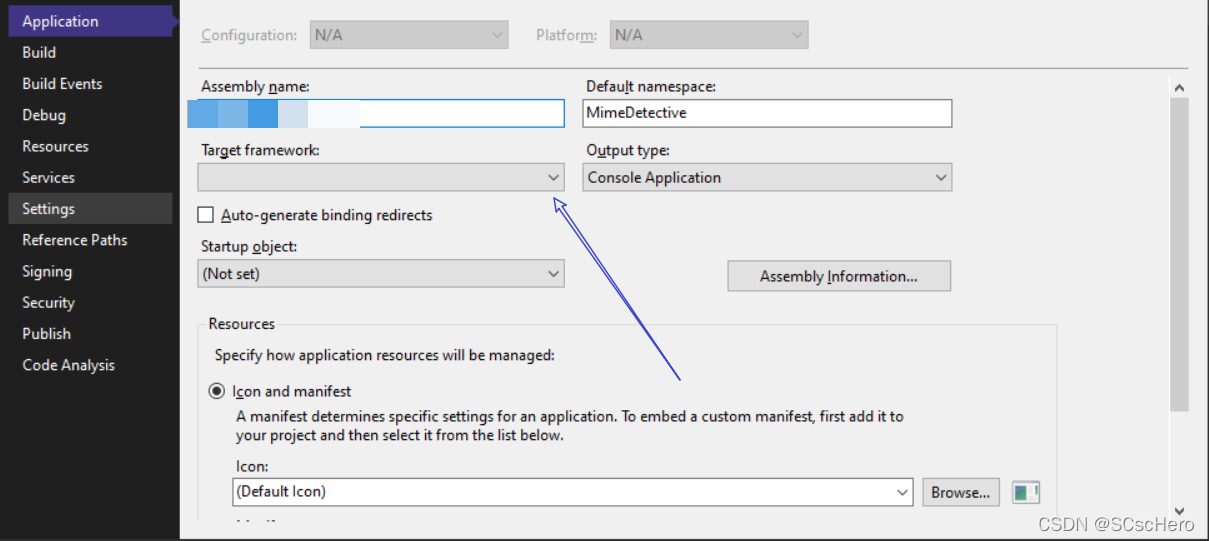This screenshot has width=1209, height=541.
Task: Select the Icon and manifest radio button
Action: click(216, 391)
